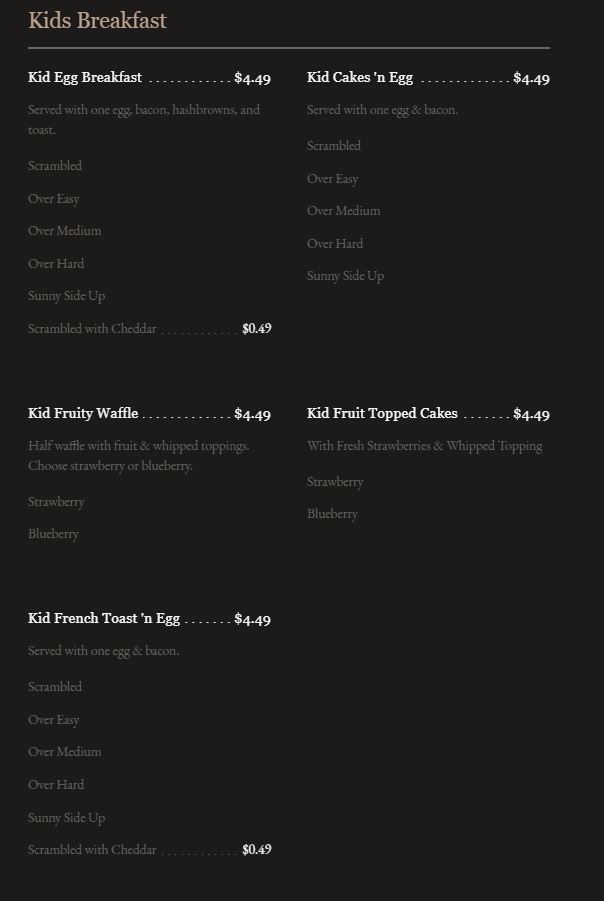Select the Kid Fruity Waffle item
The image size is (604, 901).
(83, 414)
